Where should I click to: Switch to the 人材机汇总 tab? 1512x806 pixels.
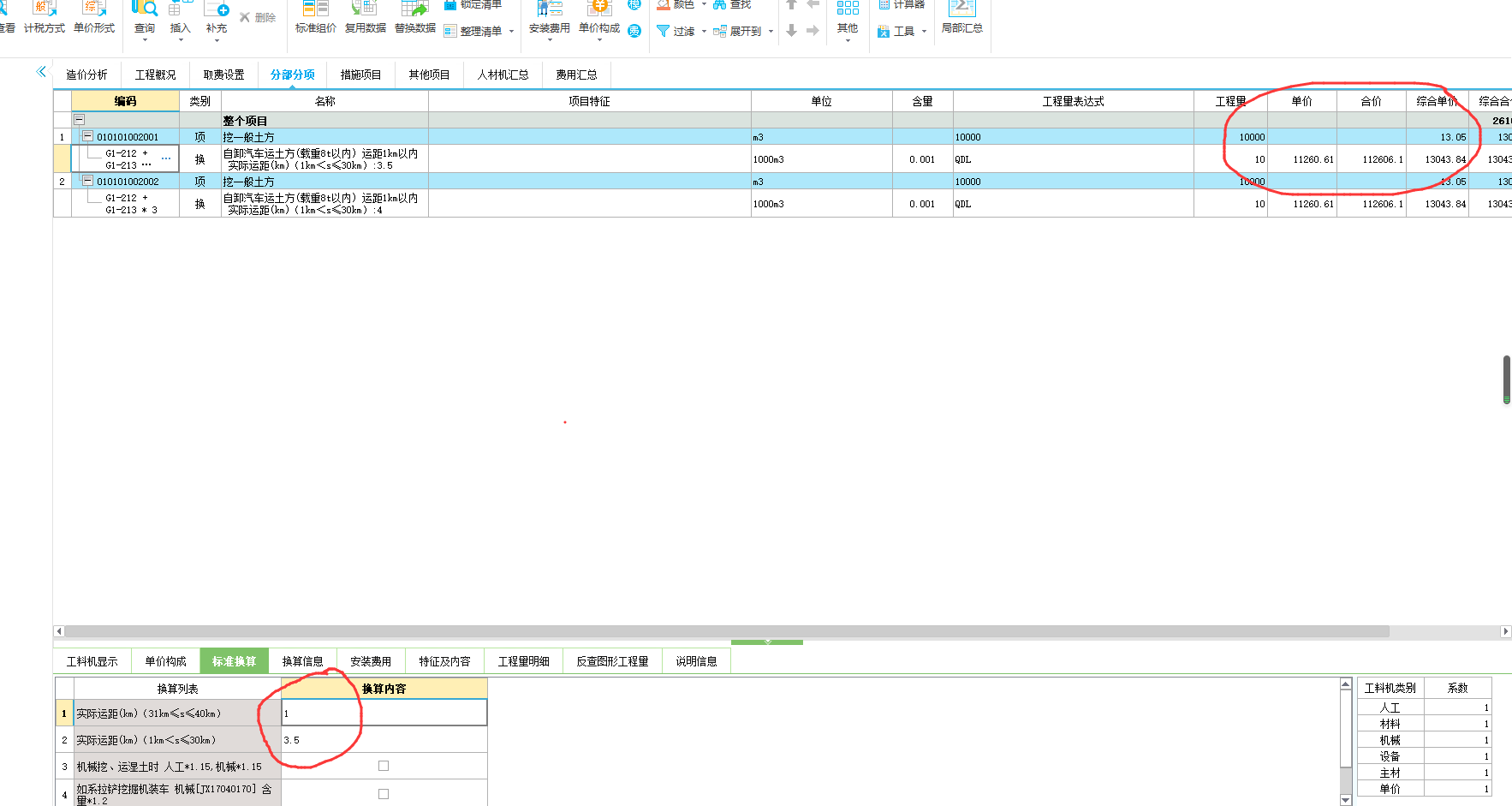[503, 75]
